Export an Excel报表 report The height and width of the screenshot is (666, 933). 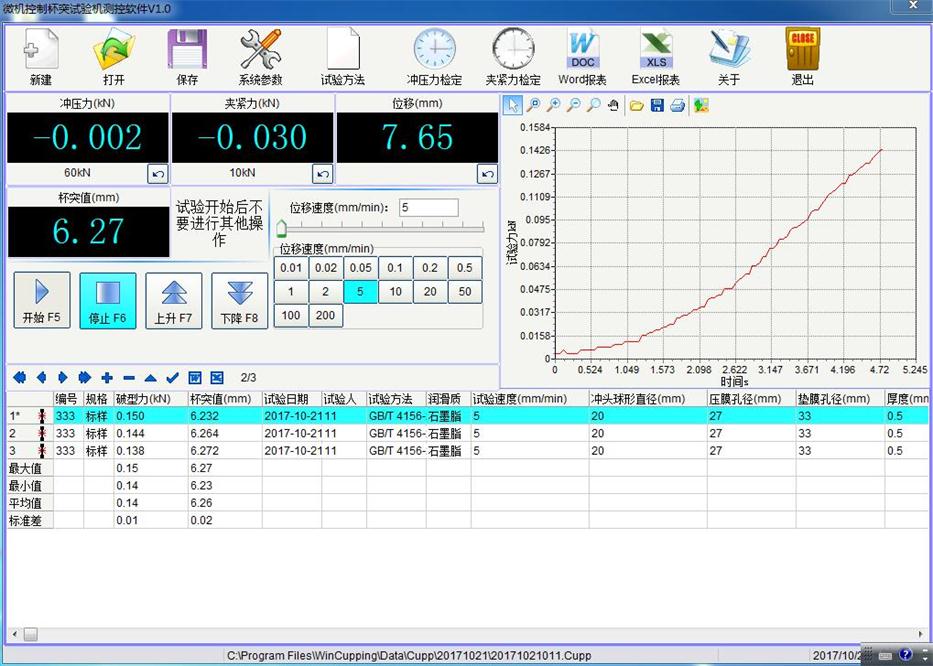(x=655, y=56)
